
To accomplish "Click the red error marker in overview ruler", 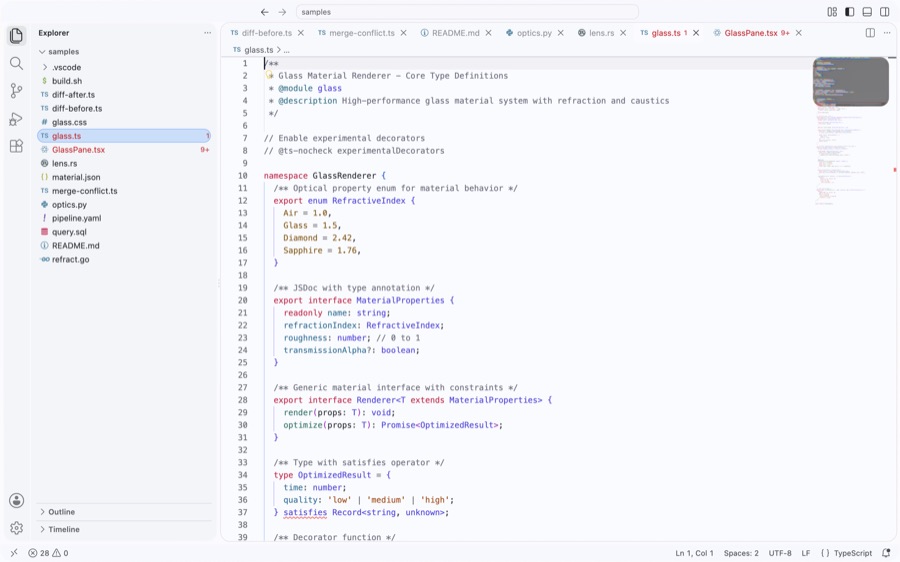I will [x=894, y=169].
